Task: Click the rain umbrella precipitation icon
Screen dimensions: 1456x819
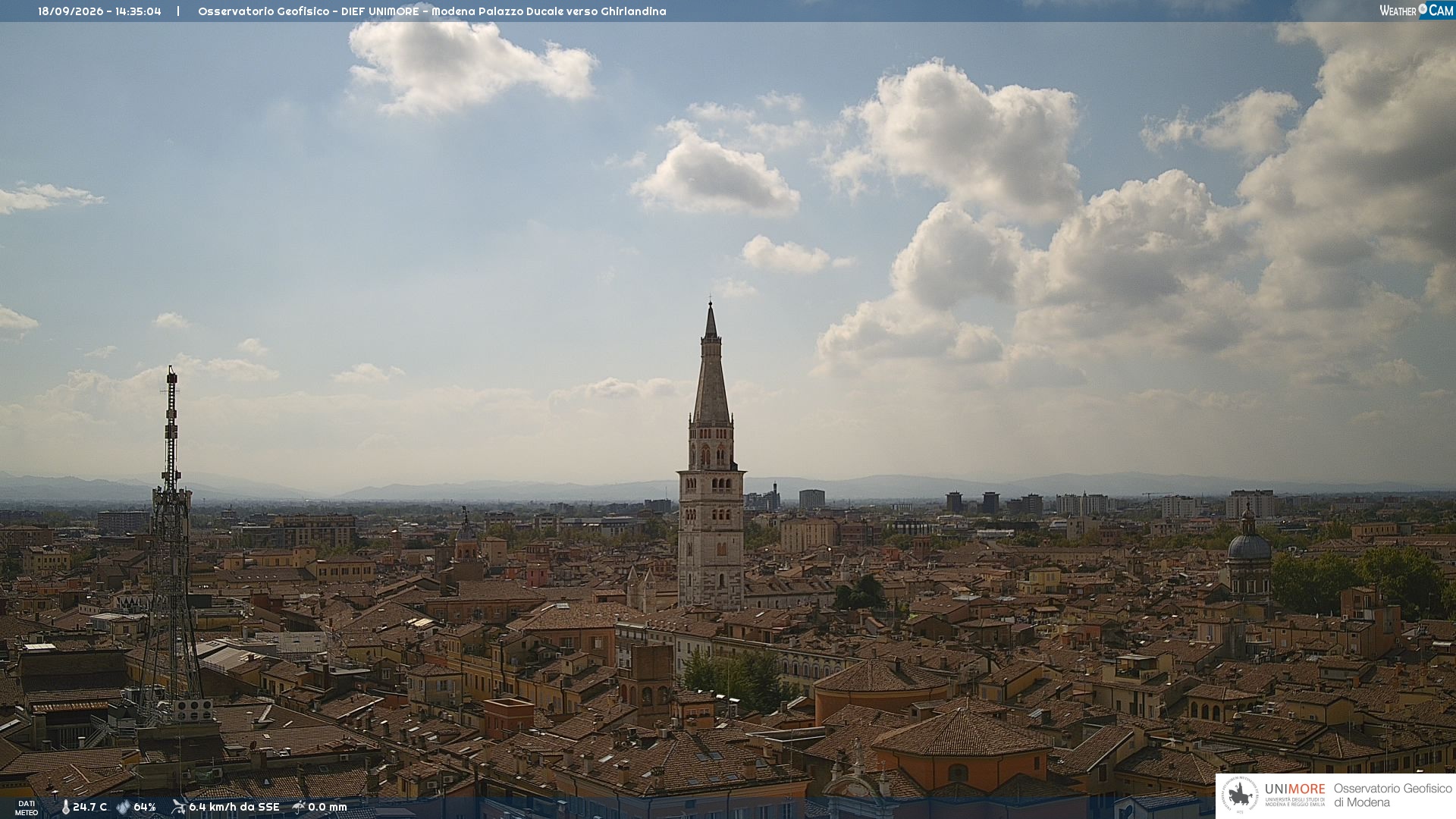Action: pos(299,807)
